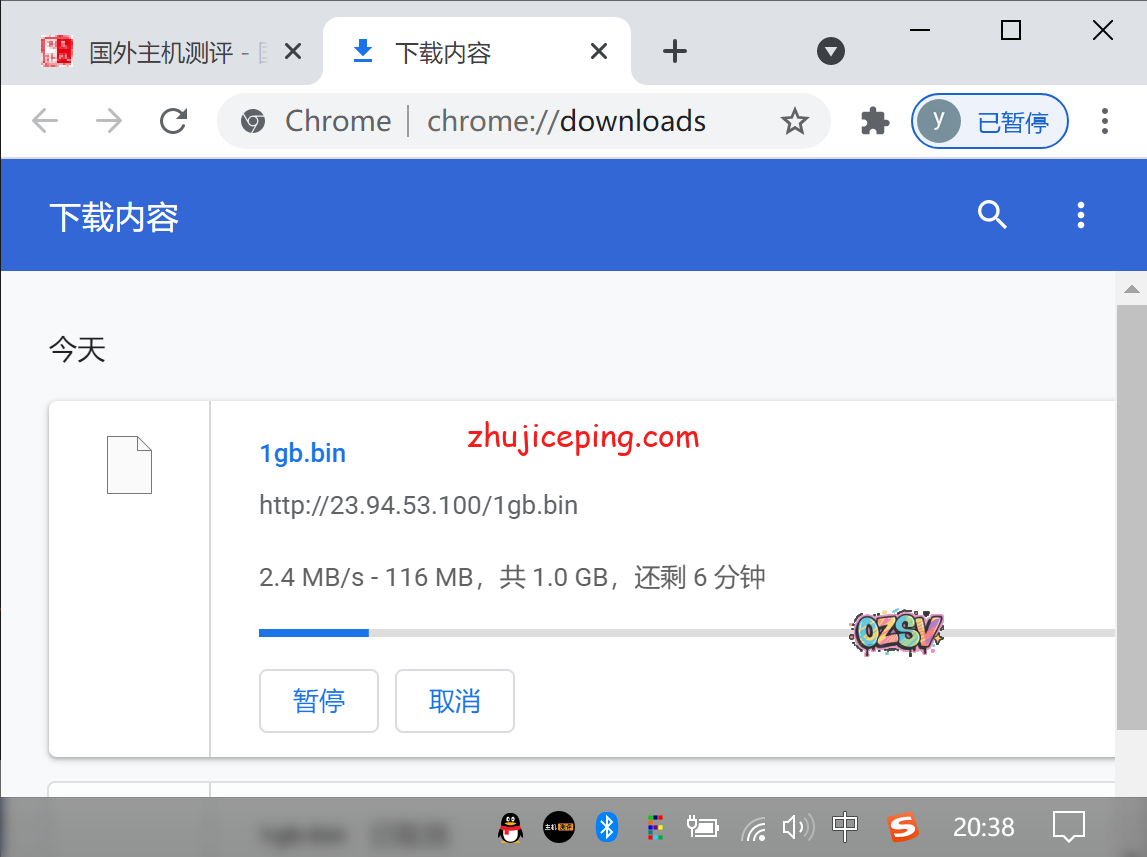Reload the current page

174,121
